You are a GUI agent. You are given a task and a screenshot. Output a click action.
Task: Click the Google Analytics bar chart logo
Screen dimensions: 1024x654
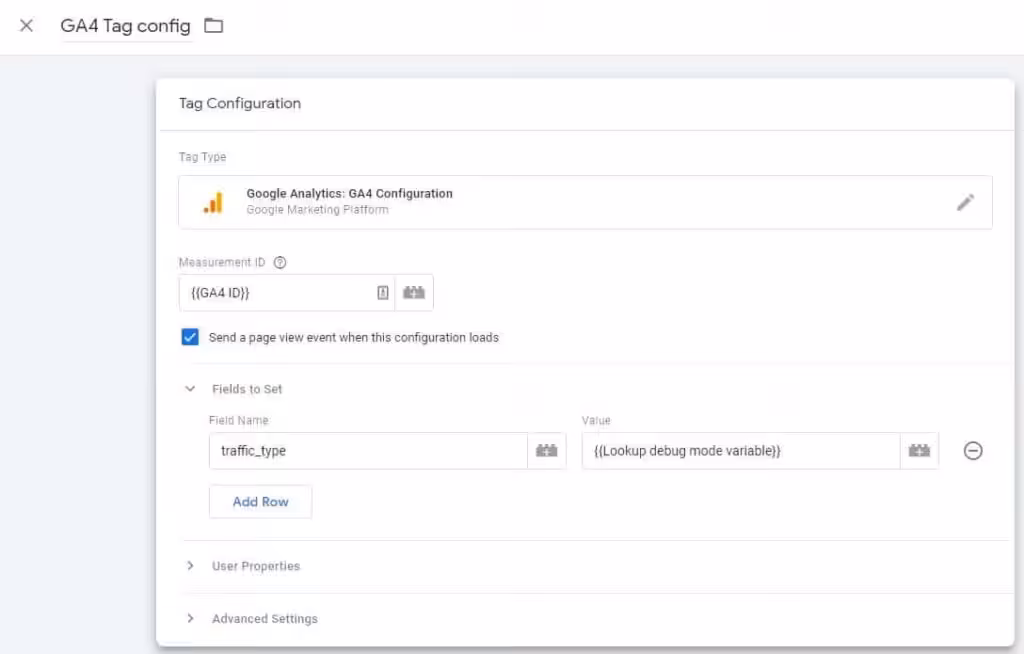[213, 203]
